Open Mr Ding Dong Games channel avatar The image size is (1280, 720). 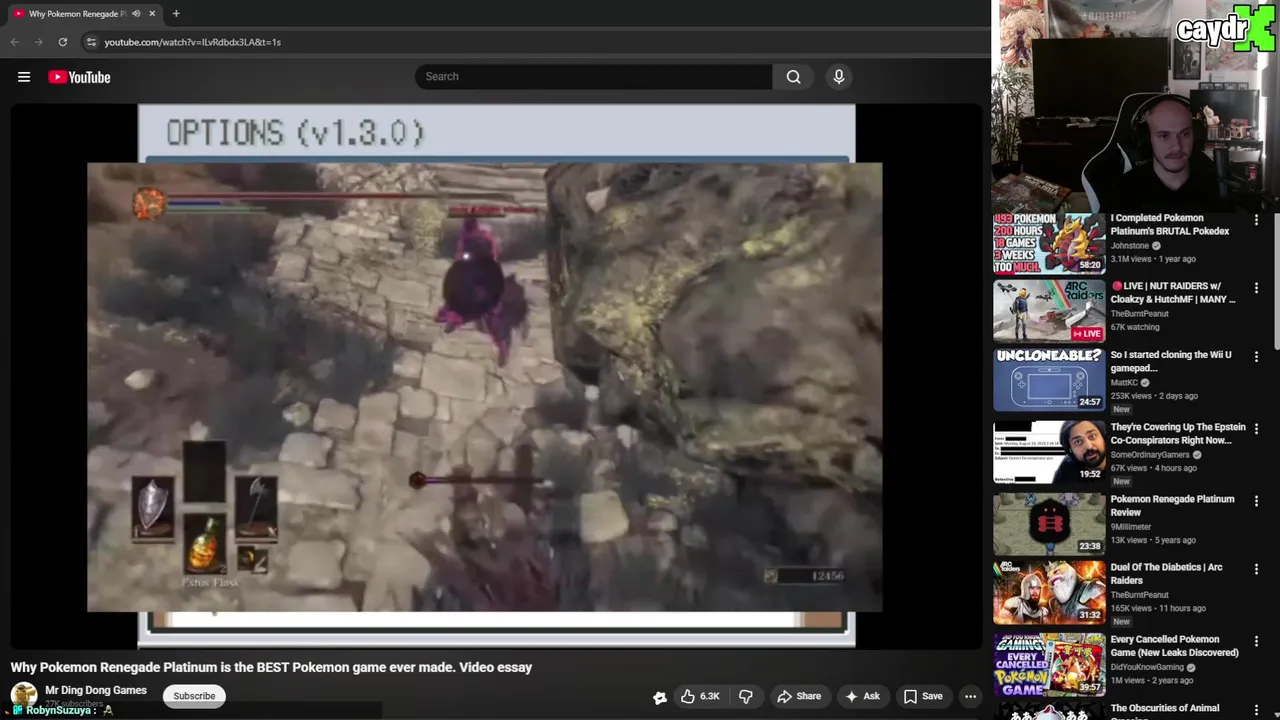[23, 695]
